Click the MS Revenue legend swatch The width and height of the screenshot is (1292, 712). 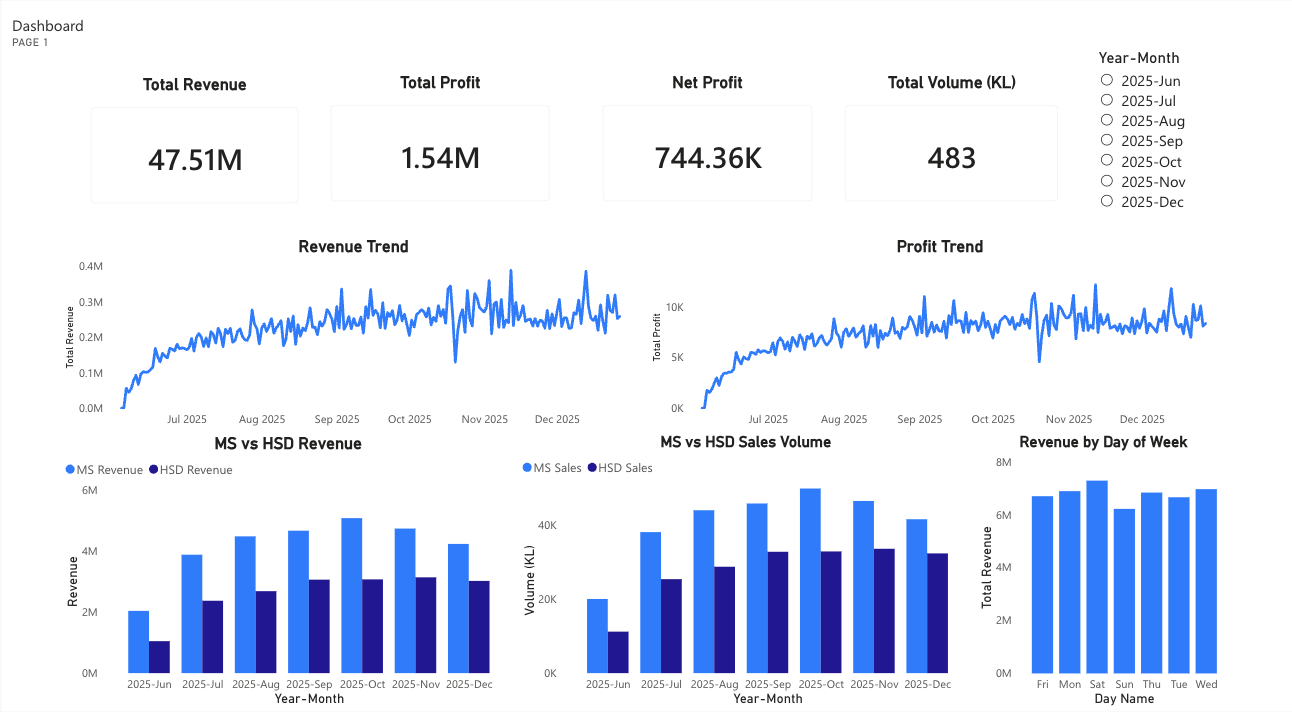70,469
